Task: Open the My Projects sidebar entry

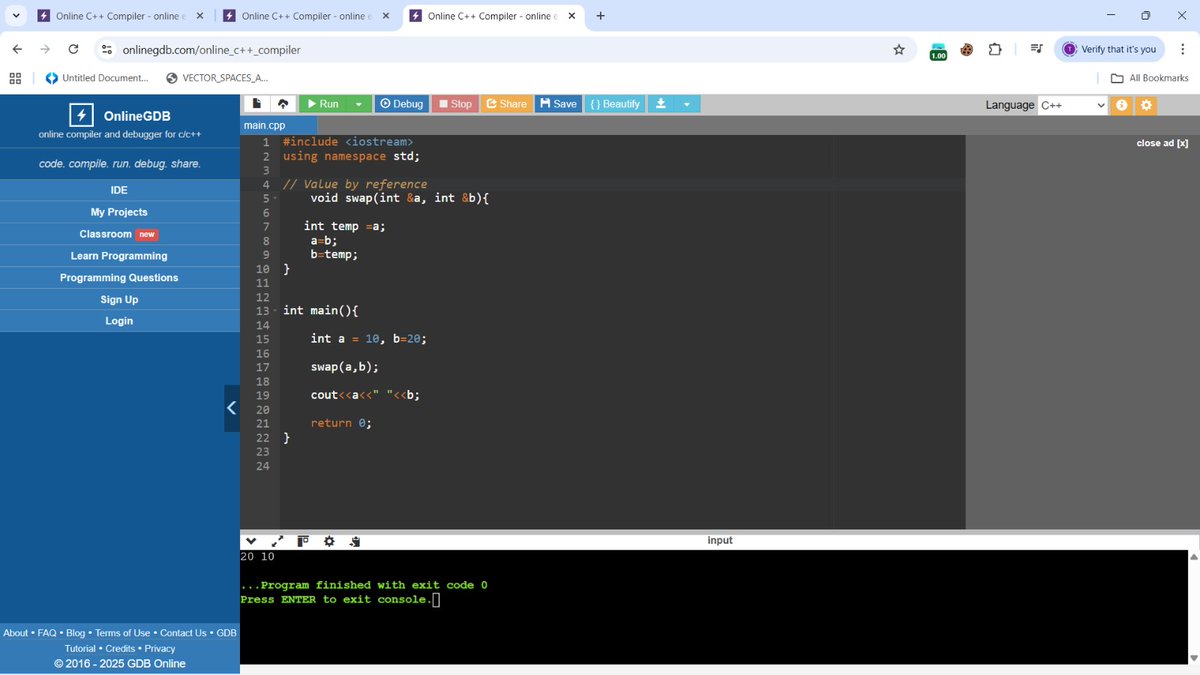Action: (x=118, y=211)
